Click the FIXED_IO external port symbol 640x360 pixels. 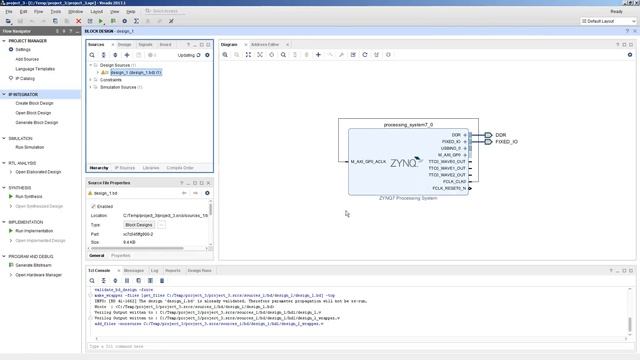point(488,142)
